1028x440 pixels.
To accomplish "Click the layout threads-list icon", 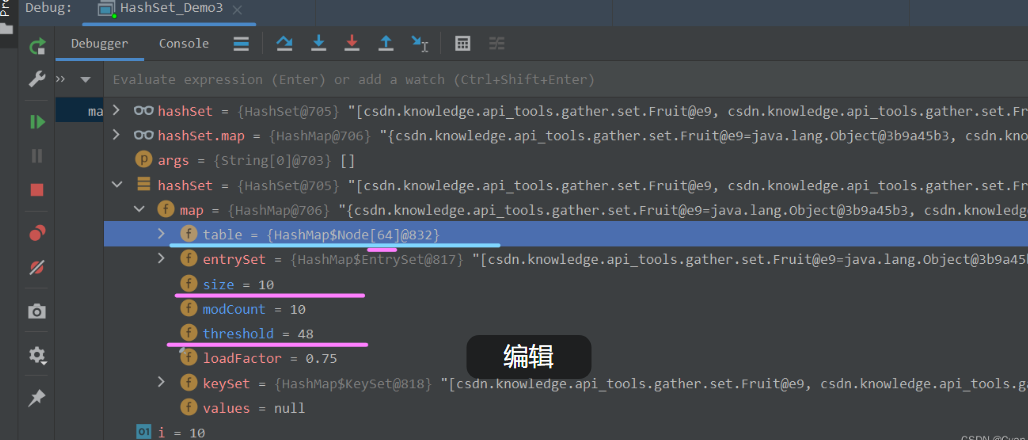I will coord(241,44).
